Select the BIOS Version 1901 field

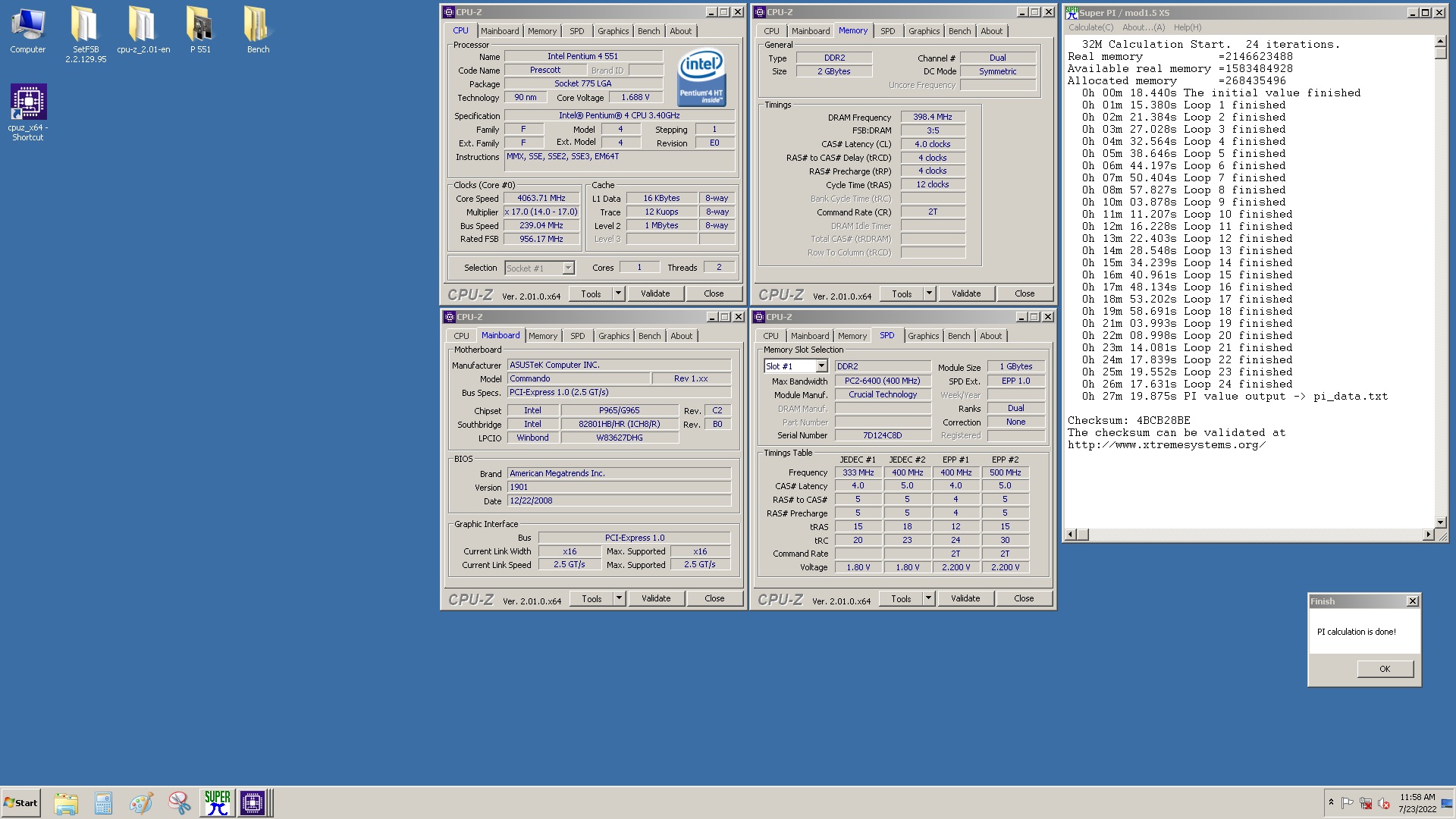point(619,487)
